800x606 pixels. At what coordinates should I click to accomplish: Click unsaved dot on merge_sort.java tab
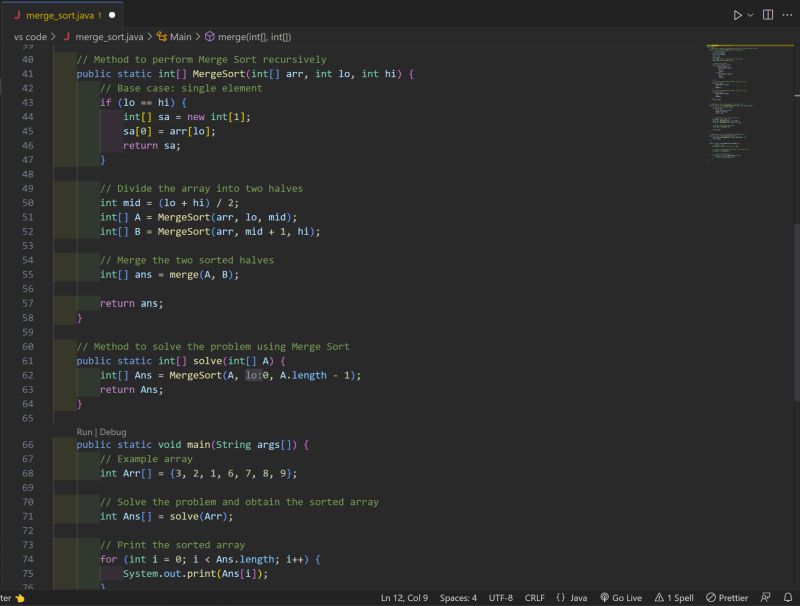click(112, 15)
